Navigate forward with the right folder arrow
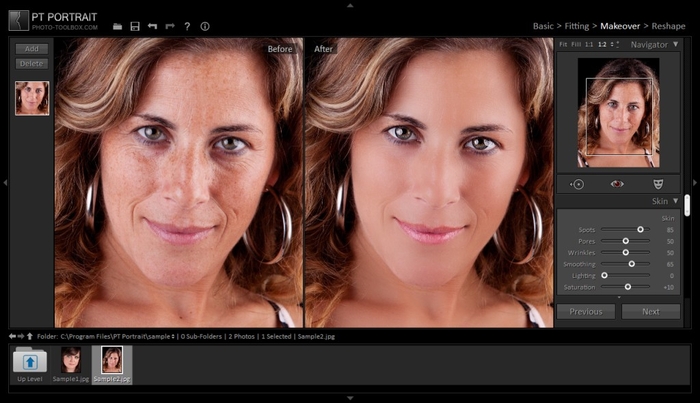The height and width of the screenshot is (403, 700). pos(21,336)
